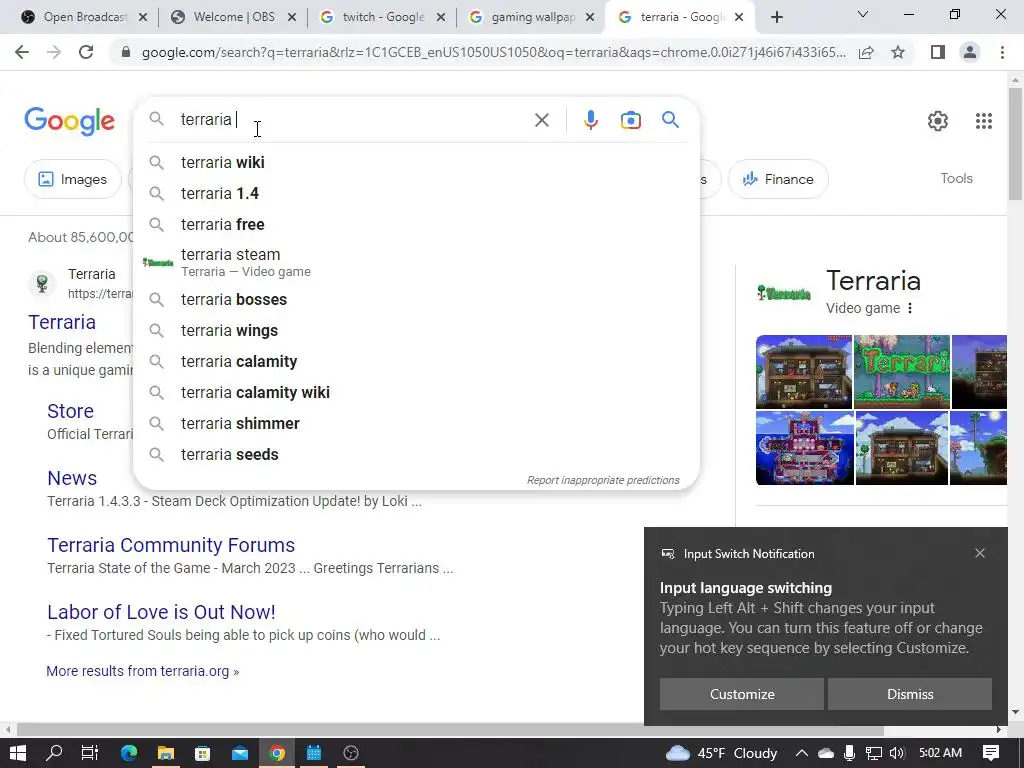Choose suggestion terraria seeds
Screen dimensions: 1024x768
click(416, 455)
